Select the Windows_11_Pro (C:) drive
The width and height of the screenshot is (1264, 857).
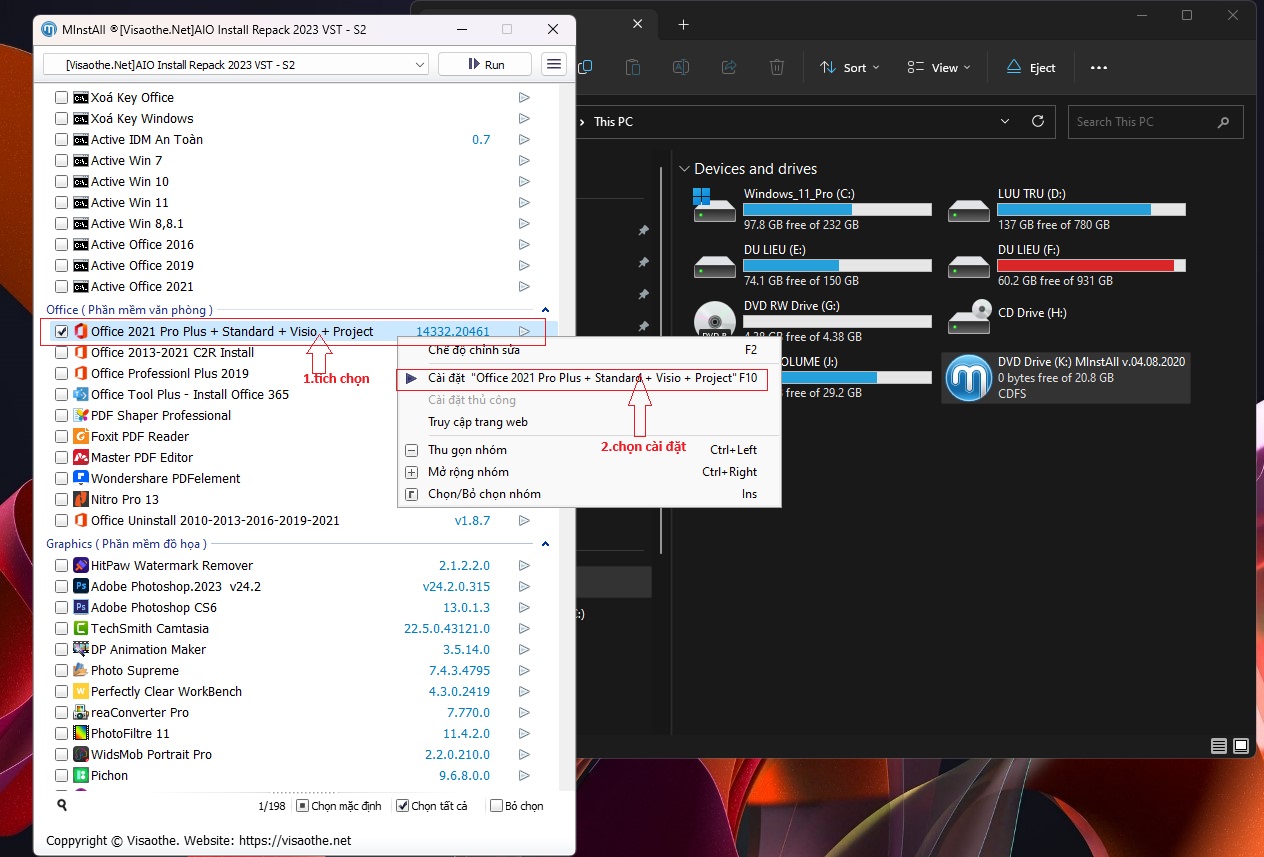[812, 208]
